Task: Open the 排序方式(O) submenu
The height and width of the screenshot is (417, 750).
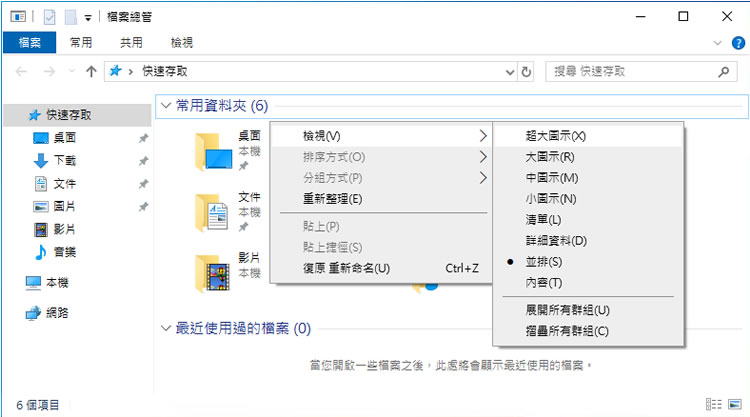Action: (x=382, y=157)
